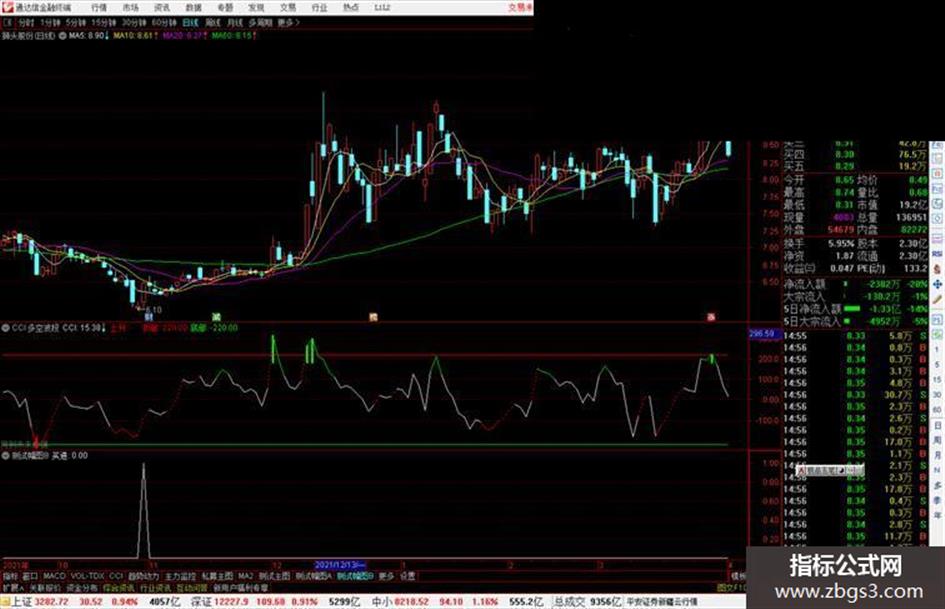
Task: Switch chart period to 1分钟
Action: click(50, 22)
